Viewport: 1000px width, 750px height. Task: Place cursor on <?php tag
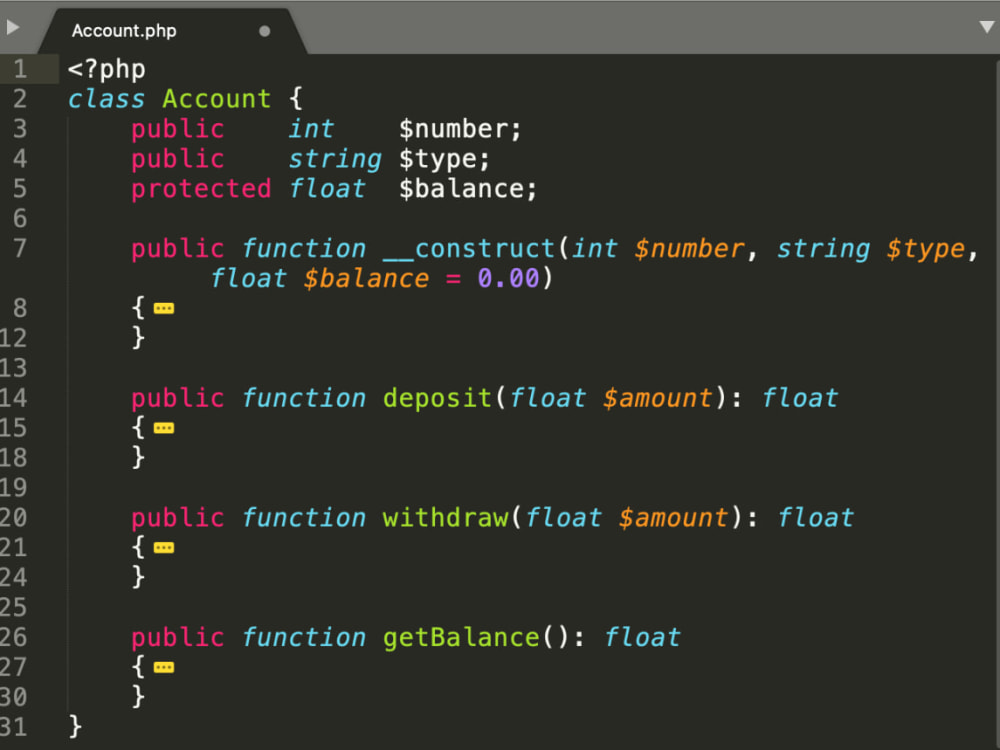click(x=107, y=70)
